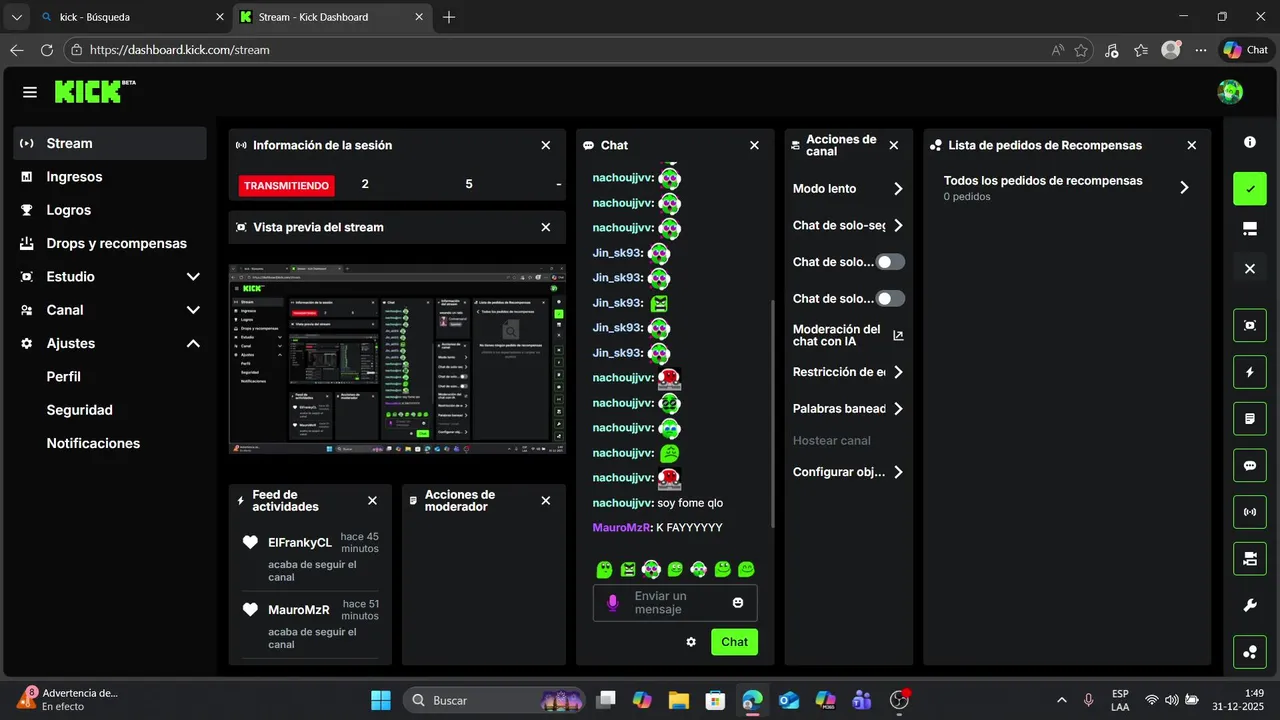Viewport: 1280px width, 720px height.
Task: Click the green checkmark button in right sidebar
Action: 1250,188
